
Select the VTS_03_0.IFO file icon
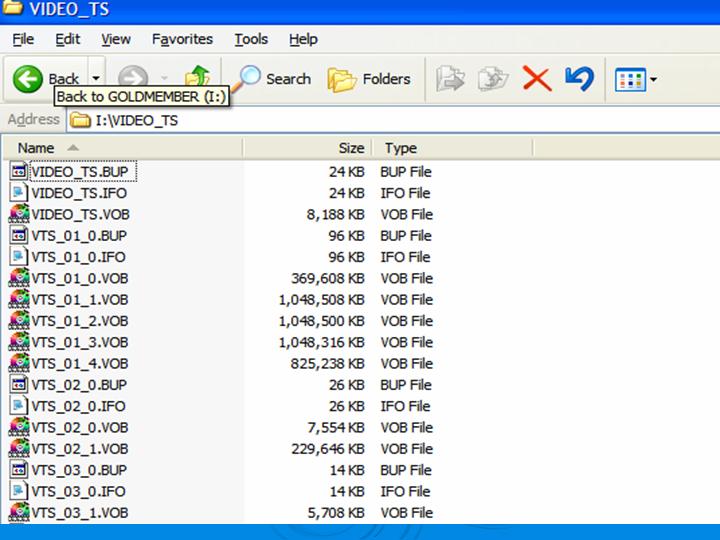click(18, 491)
